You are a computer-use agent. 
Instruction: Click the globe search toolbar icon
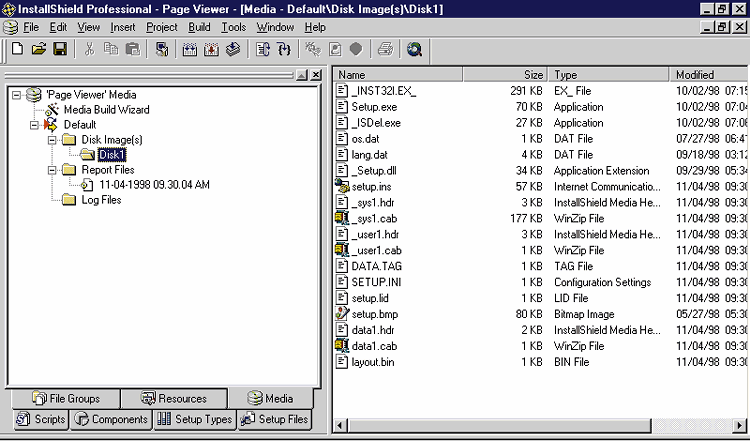pyautogui.click(x=414, y=49)
